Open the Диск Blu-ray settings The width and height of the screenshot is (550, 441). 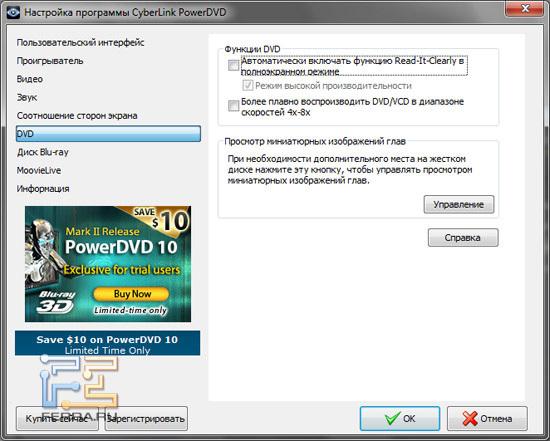[43, 152]
